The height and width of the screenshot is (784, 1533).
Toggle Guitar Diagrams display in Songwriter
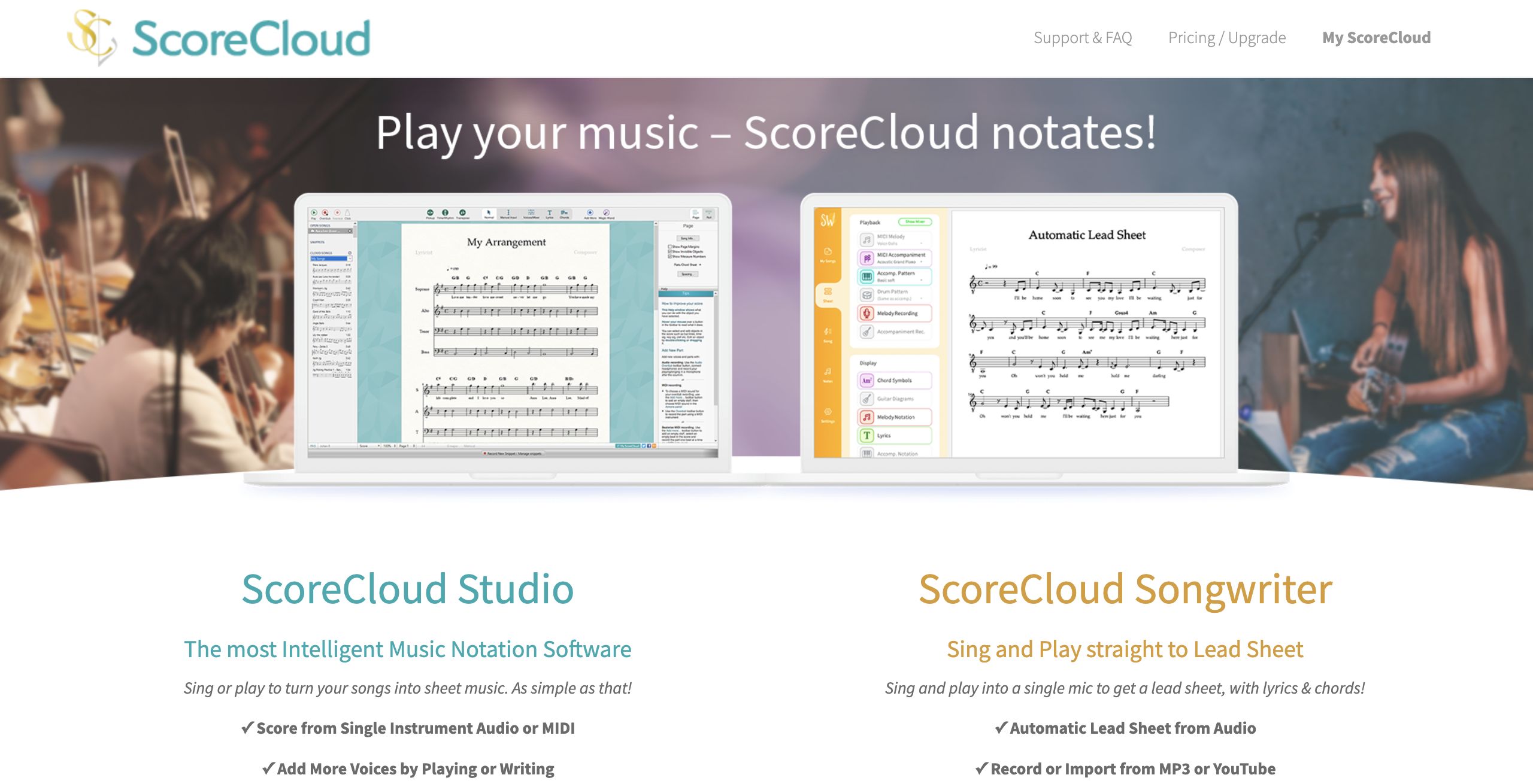point(895,399)
